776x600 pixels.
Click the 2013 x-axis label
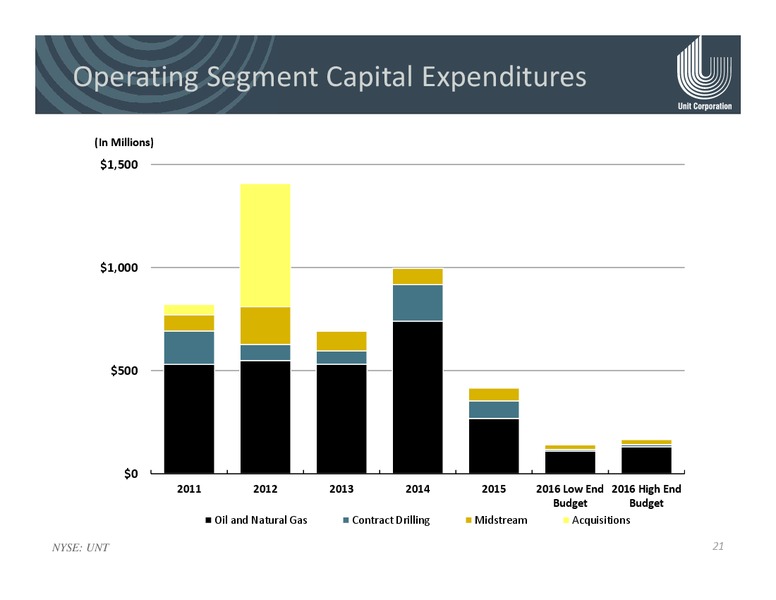[341, 489]
